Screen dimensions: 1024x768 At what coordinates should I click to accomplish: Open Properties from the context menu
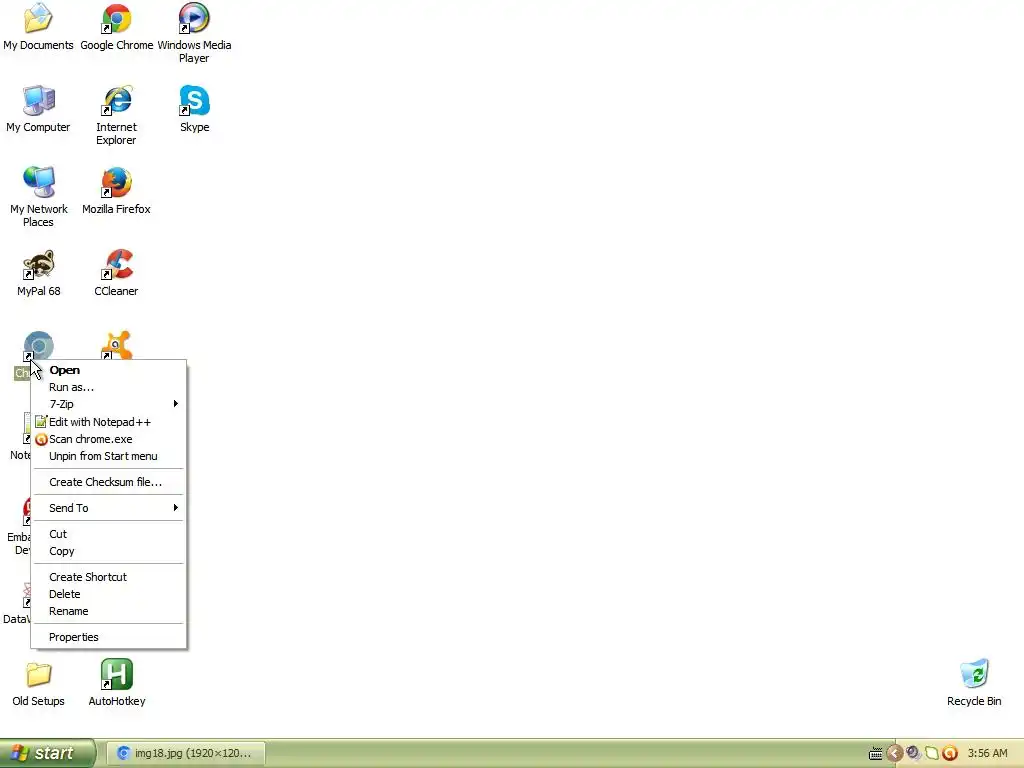[x=108, y=637]
